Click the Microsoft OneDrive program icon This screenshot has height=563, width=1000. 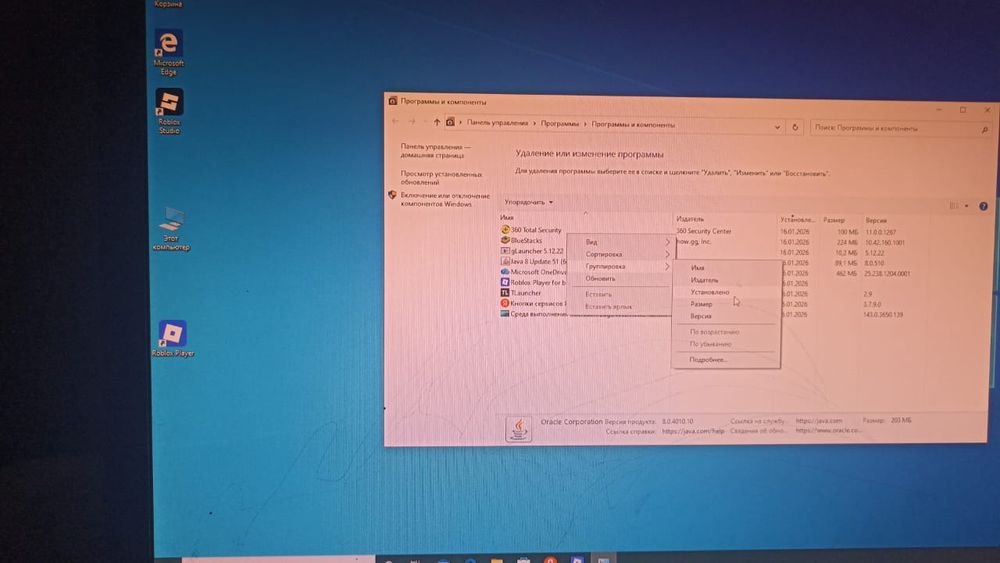pyautogui.click(x=505, y=272)
